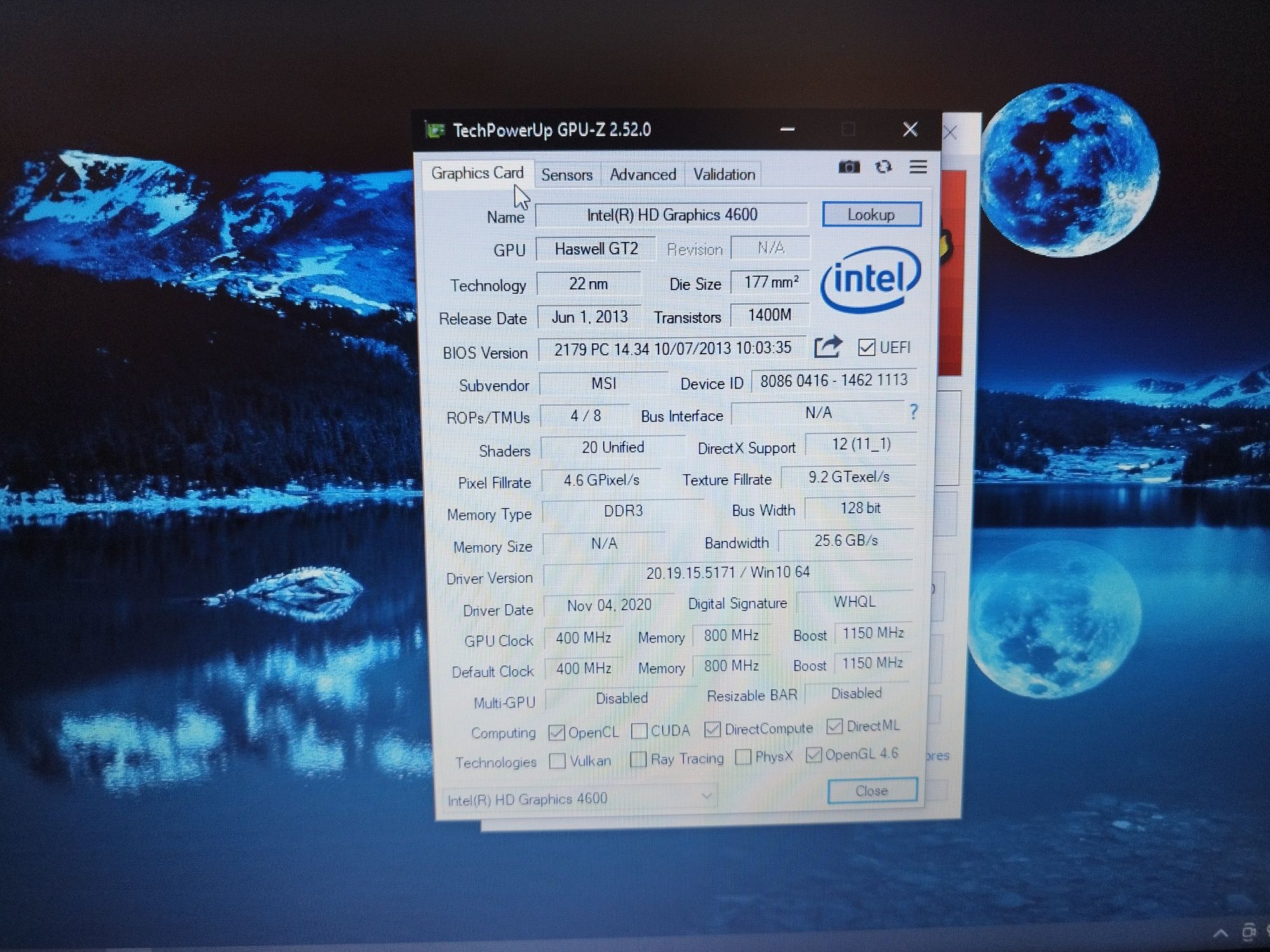This screenshot has width=1270, height=952.
Task: Click the Default Clock value 400 MHz
Action: point(584,668)
